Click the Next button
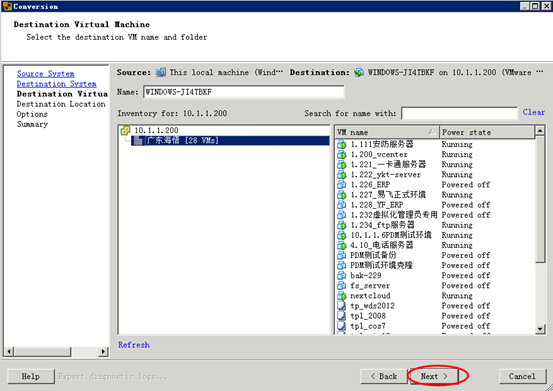 point(434,376)
